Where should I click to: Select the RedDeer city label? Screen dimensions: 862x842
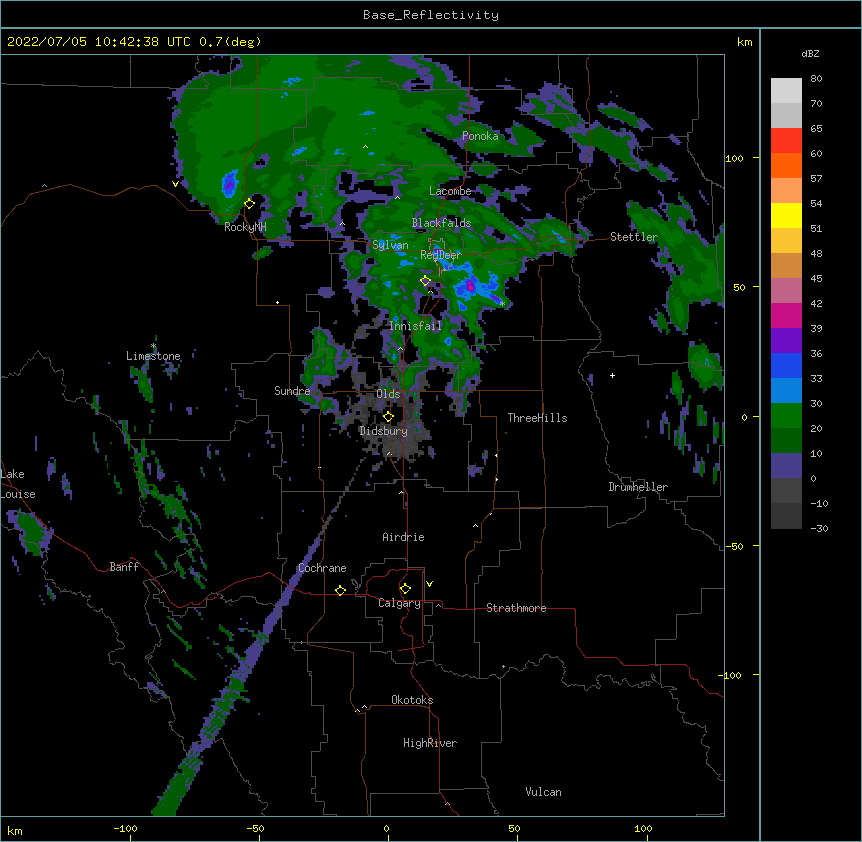tap(441, 255)
